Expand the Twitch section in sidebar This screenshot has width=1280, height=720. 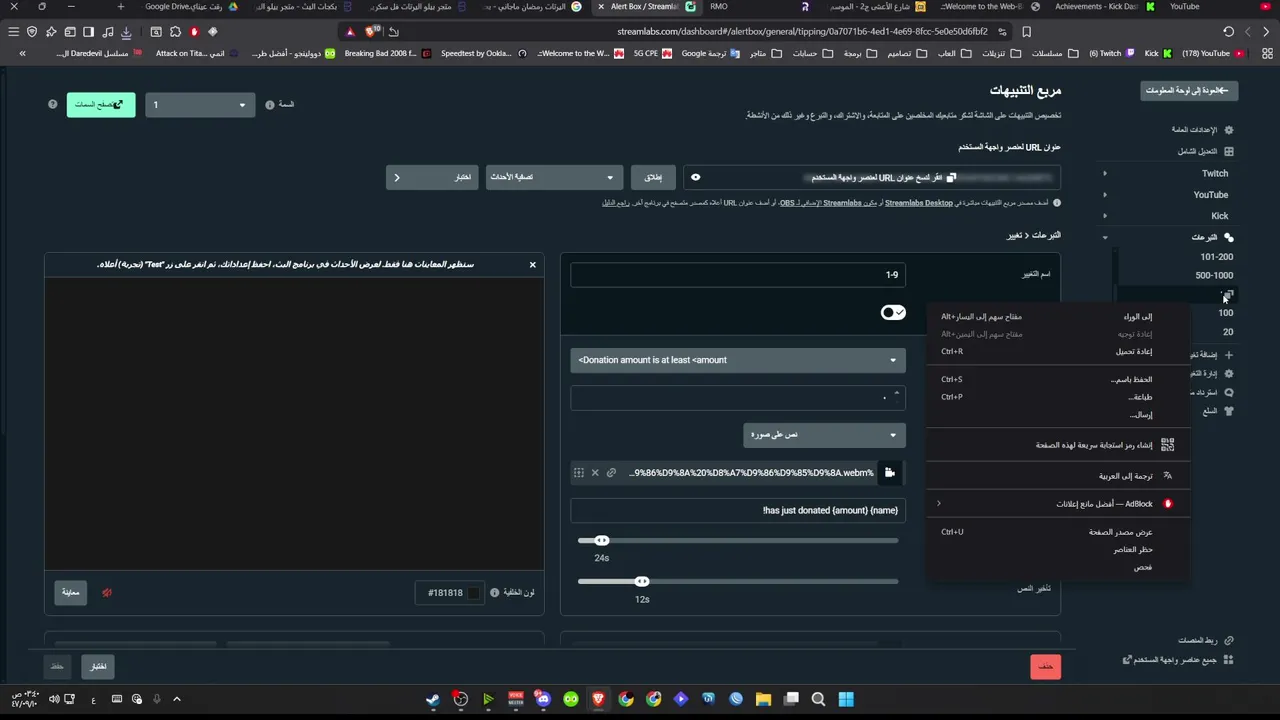(1105, 174)
